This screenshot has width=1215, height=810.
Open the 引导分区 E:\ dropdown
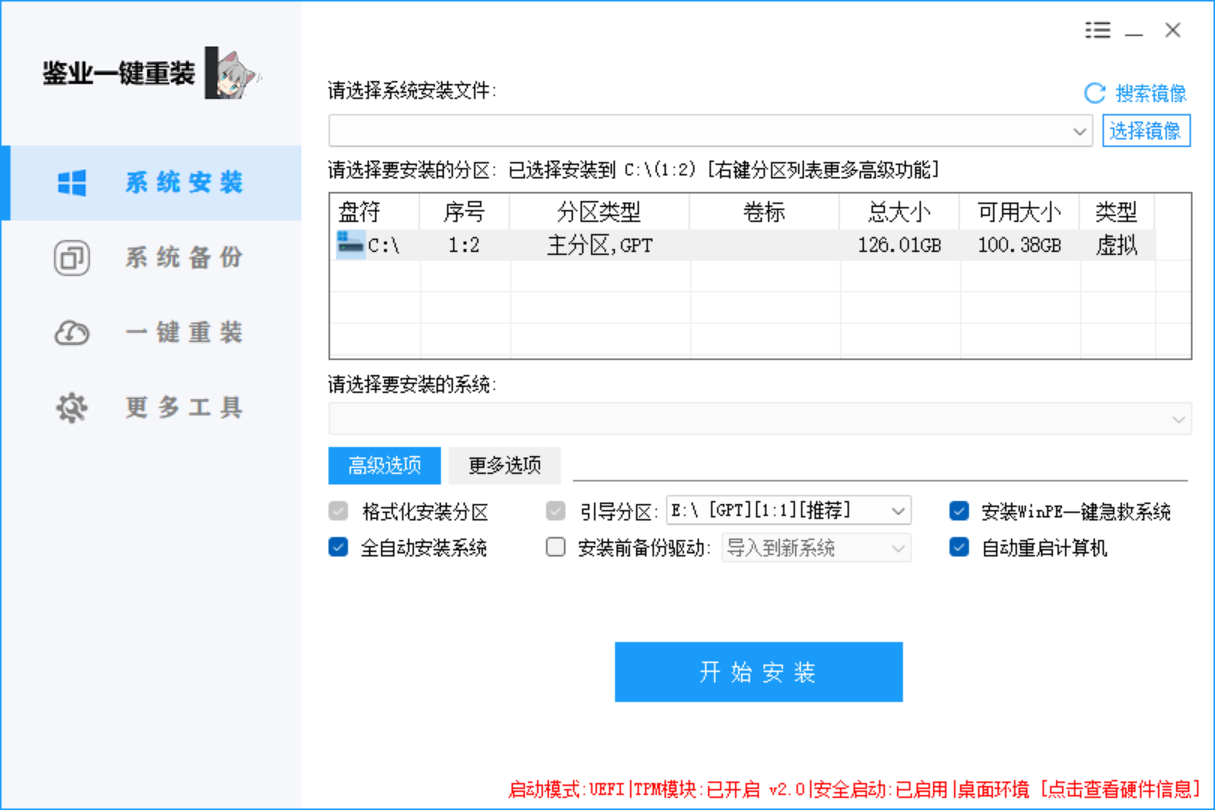897,511
